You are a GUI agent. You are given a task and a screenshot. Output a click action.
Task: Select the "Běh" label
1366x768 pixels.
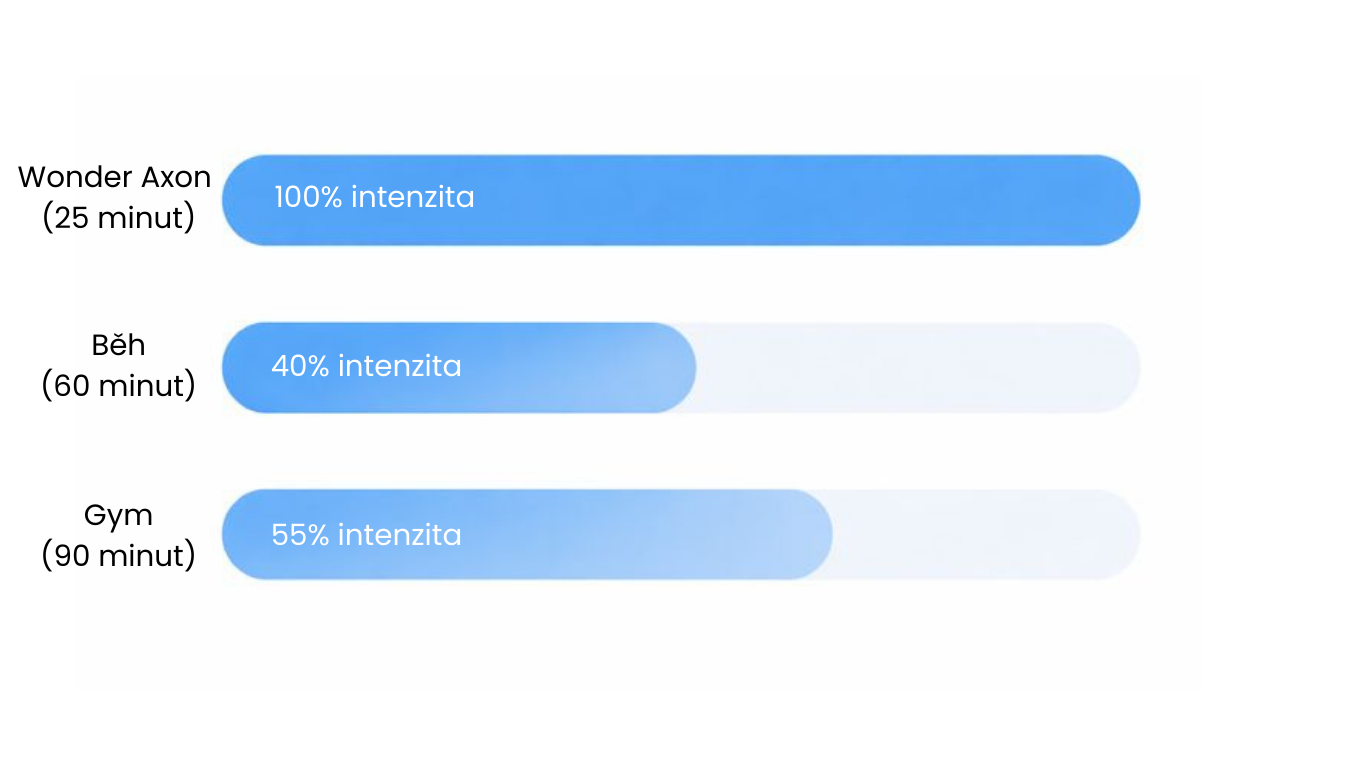(x=118, y=345)
